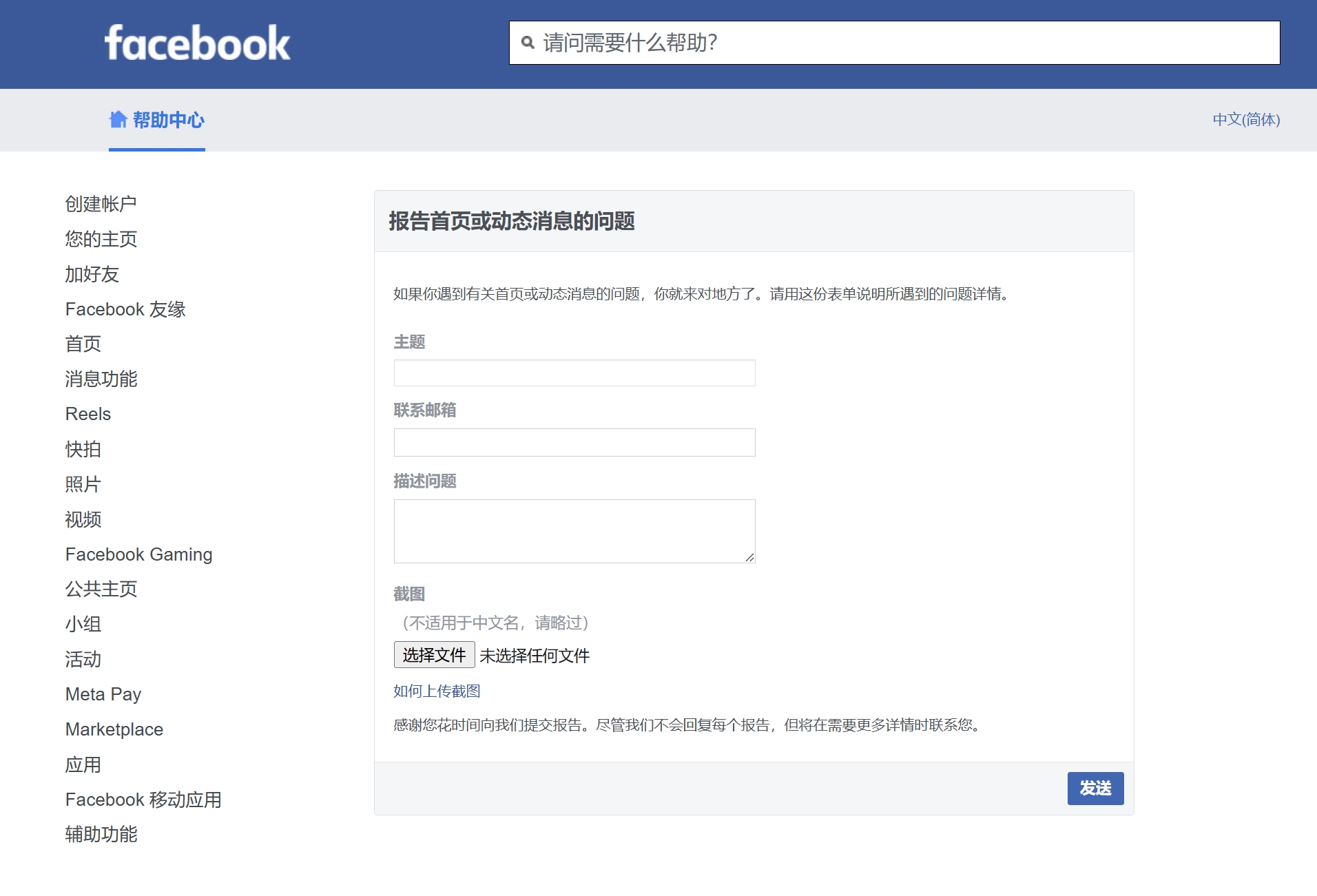Open the 如何上传截图 link
This screenshot has height=896, width=1317.
(x=437, y=691)
